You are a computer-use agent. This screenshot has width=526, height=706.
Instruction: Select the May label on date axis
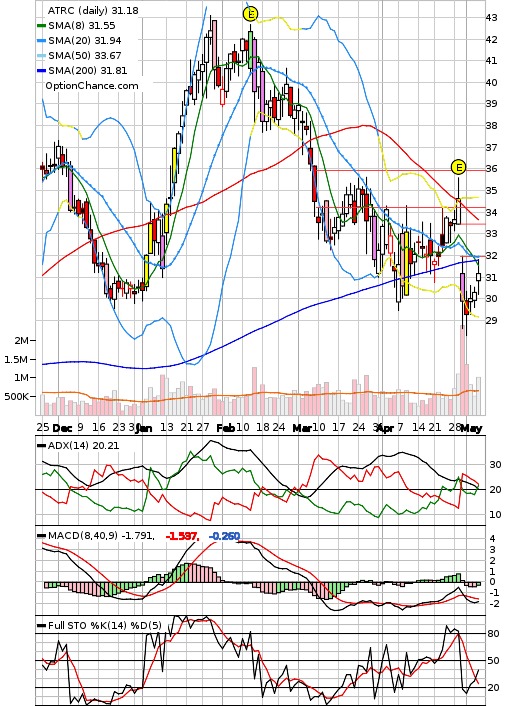pyautogui.click(x=471, y=428)
